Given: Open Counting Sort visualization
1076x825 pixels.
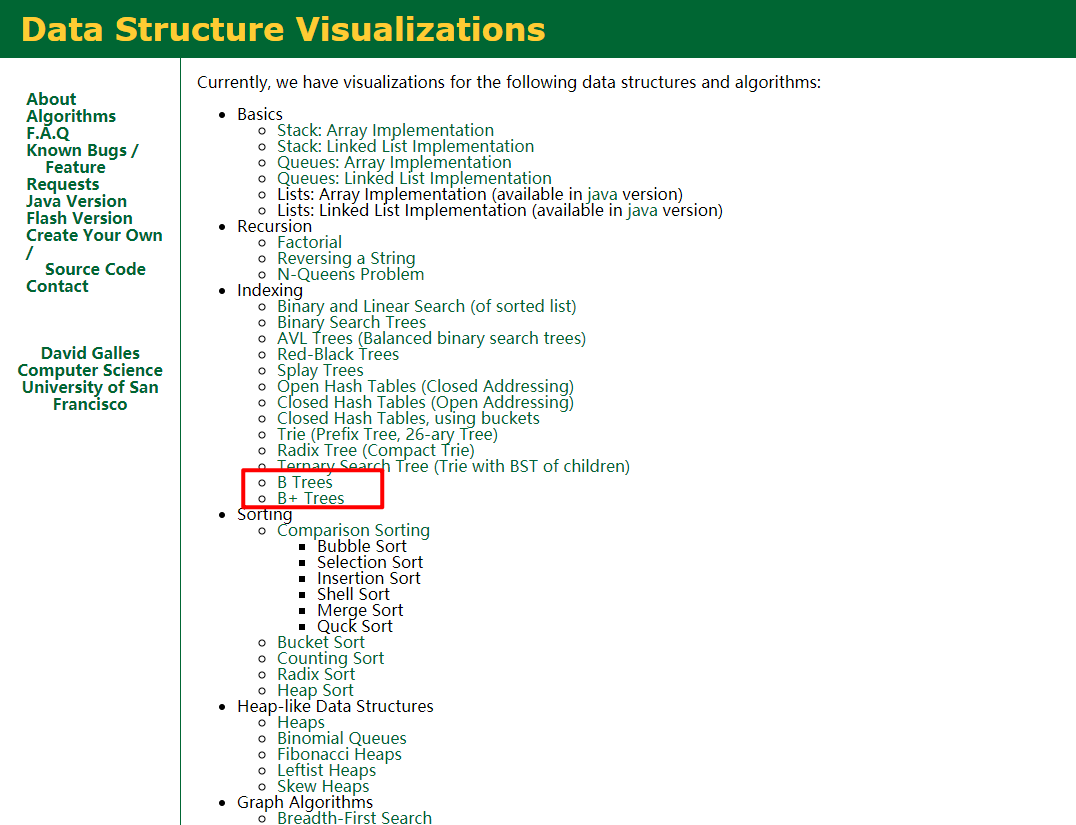Looking at the screenshot, I should pyautogui.click(x=330, y=659).
